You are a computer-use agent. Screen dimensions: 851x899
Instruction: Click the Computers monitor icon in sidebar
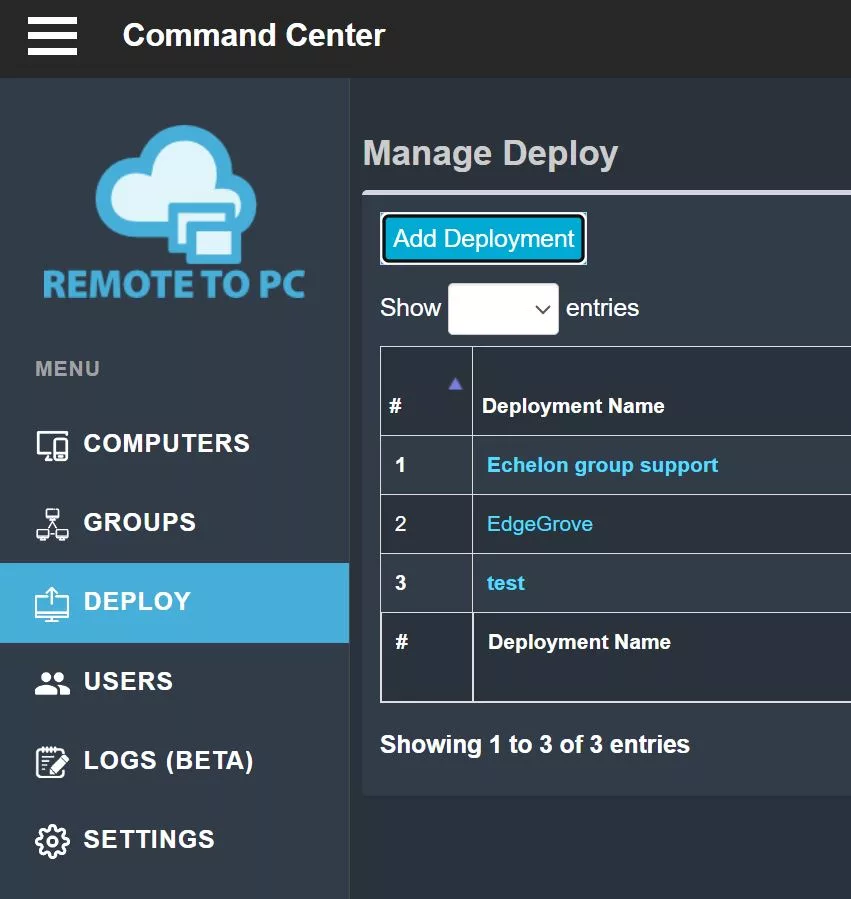[52, 445]
